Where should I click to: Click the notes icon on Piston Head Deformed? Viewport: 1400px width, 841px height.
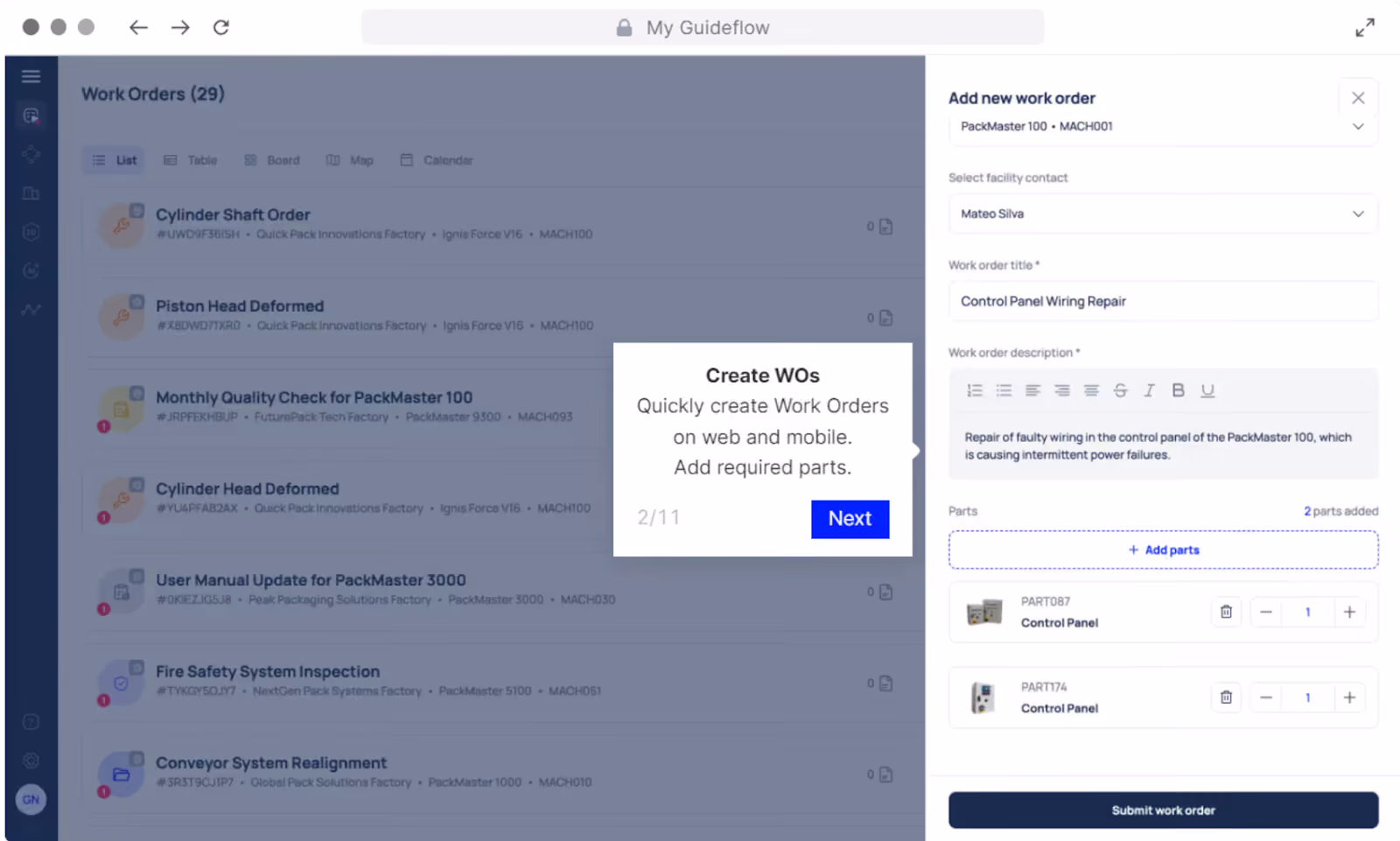(x=885, y=318)
